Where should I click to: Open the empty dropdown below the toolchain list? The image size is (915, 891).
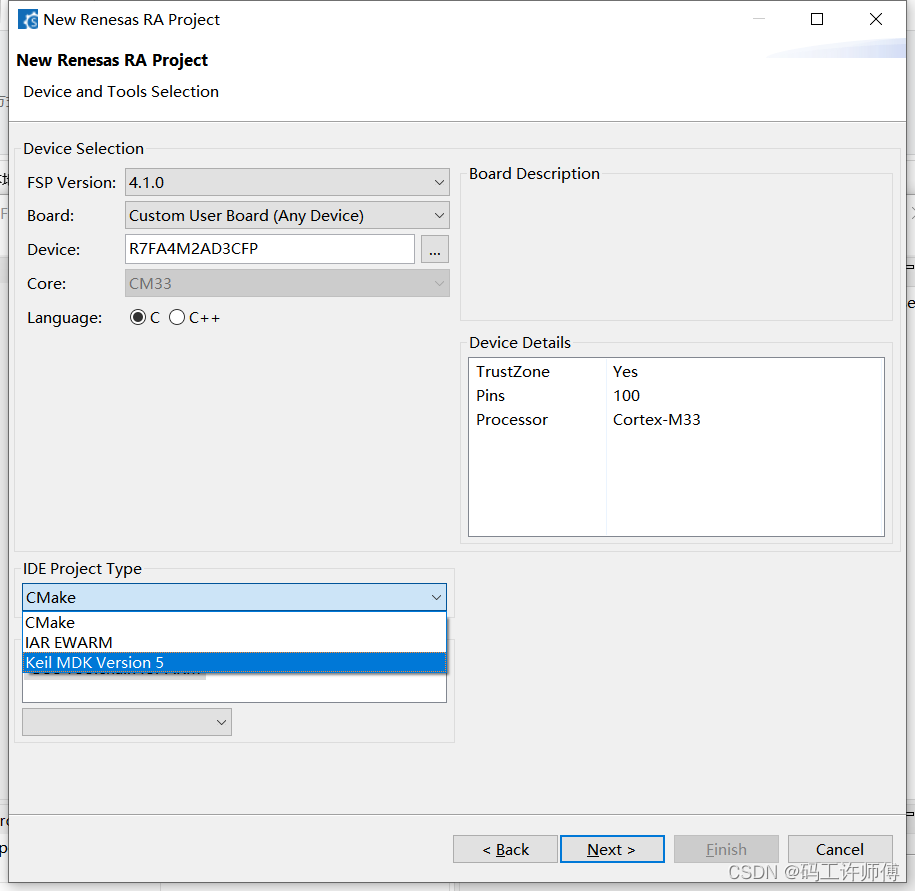pos(127,722)
